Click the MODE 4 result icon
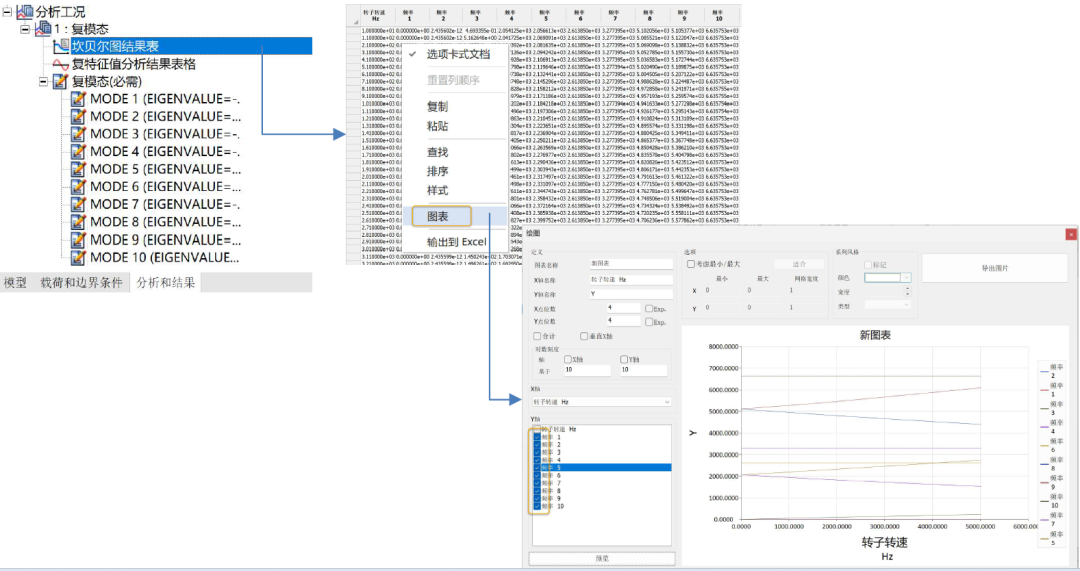Image resolution: width=1080 pixels, height=571 pixels. 79,152
